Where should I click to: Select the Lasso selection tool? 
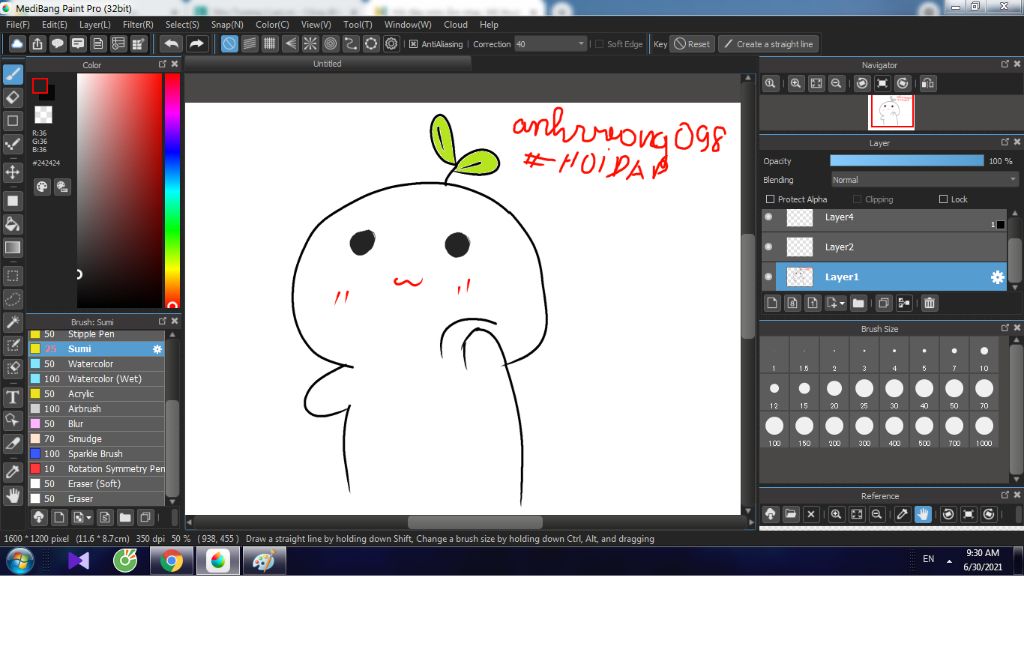[x=13, y=299]
